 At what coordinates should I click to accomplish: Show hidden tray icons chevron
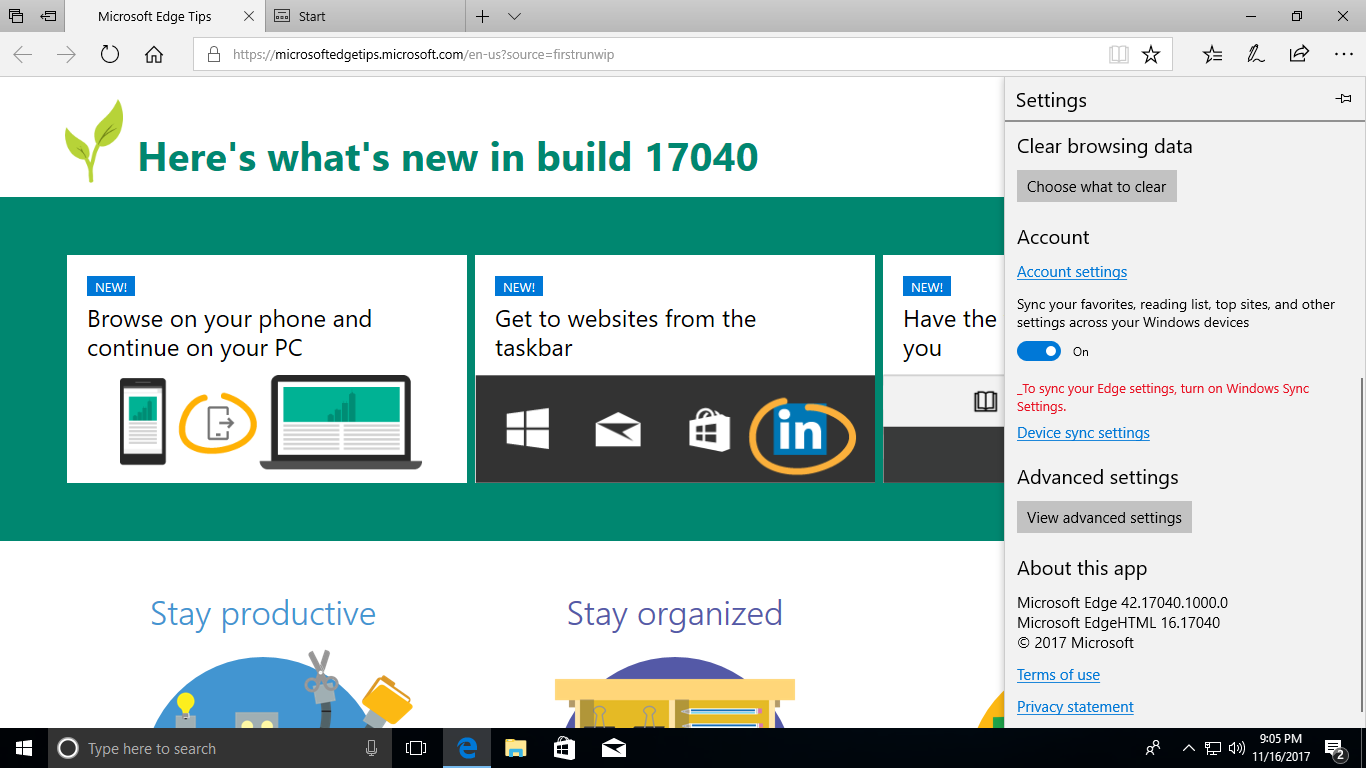pyautogui.click(x=1189, y=748)
